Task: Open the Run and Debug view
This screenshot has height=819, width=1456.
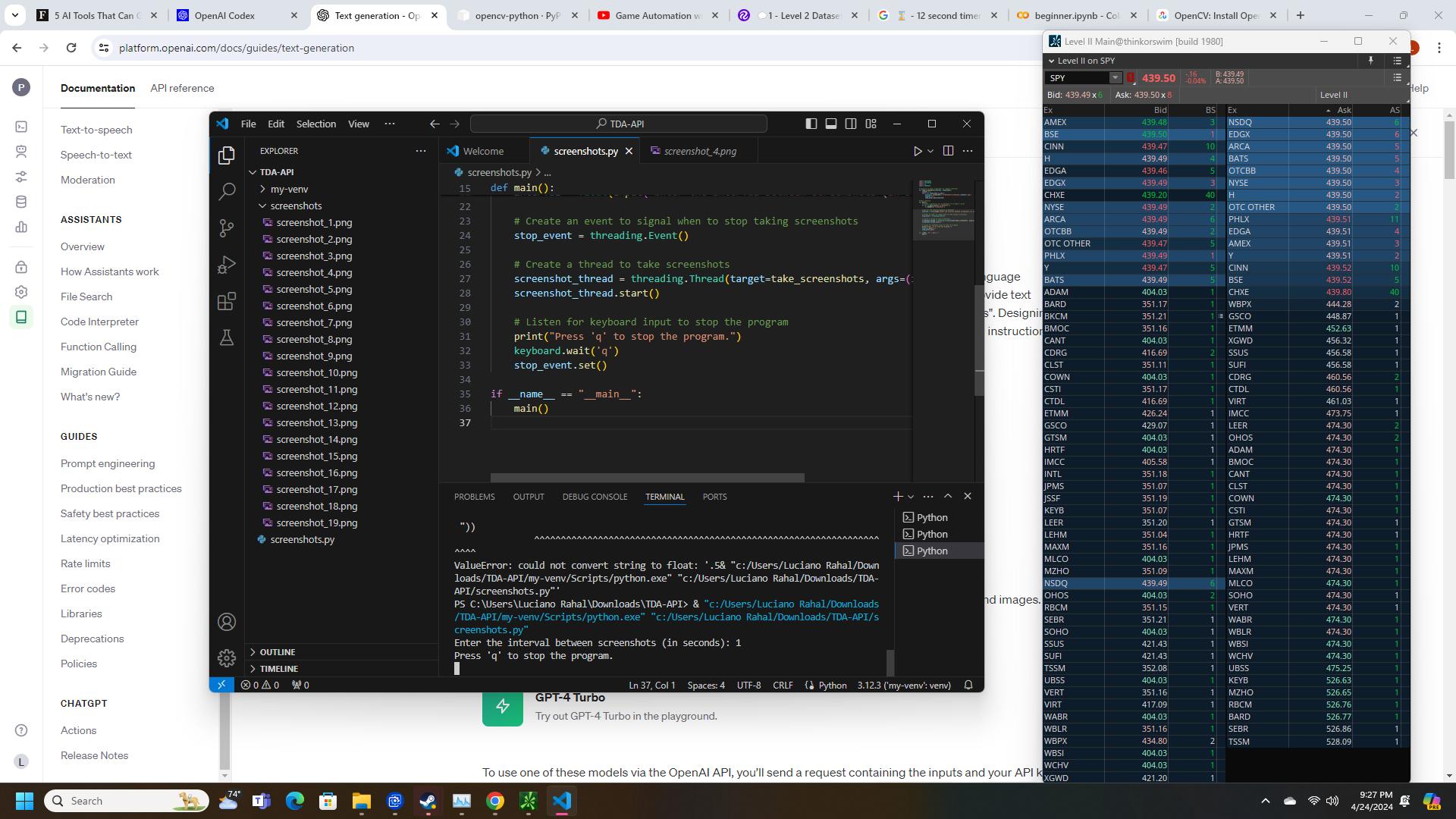Action: pos(226,265)
